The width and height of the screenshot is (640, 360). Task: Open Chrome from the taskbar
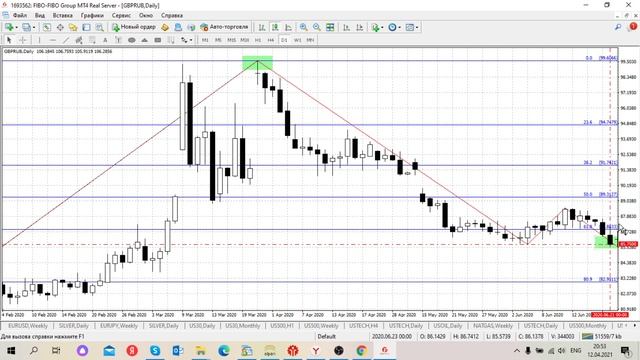pyautogui.click(x=361, y=351)
